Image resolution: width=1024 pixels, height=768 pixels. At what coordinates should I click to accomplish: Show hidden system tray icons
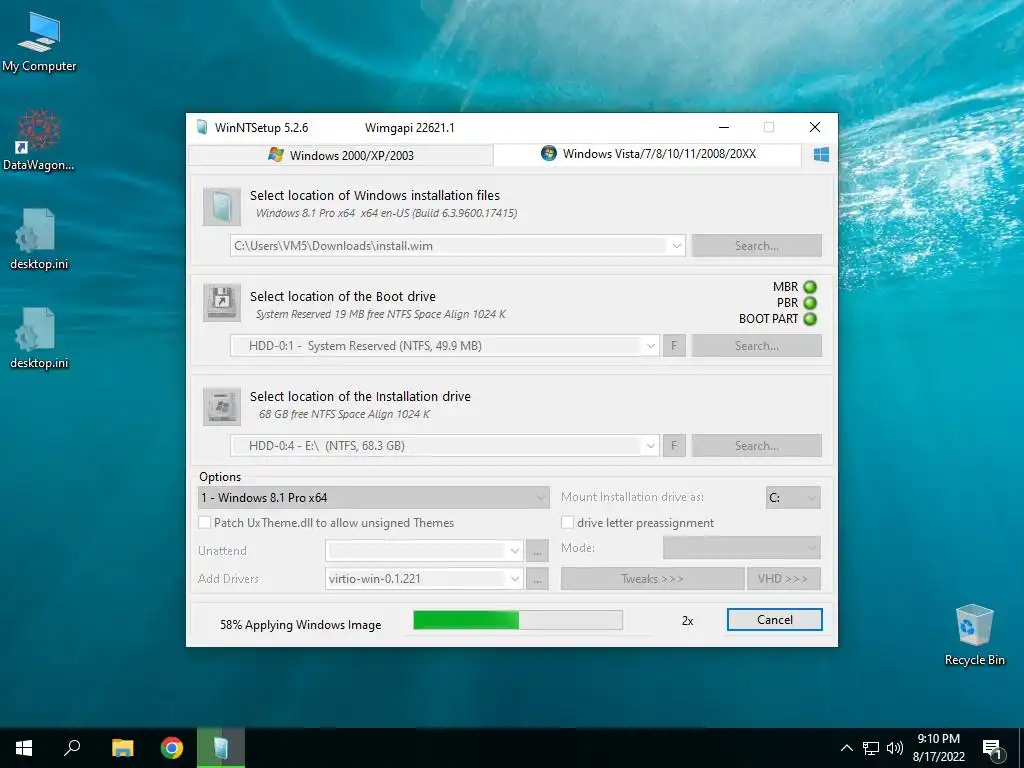(846, 748)
